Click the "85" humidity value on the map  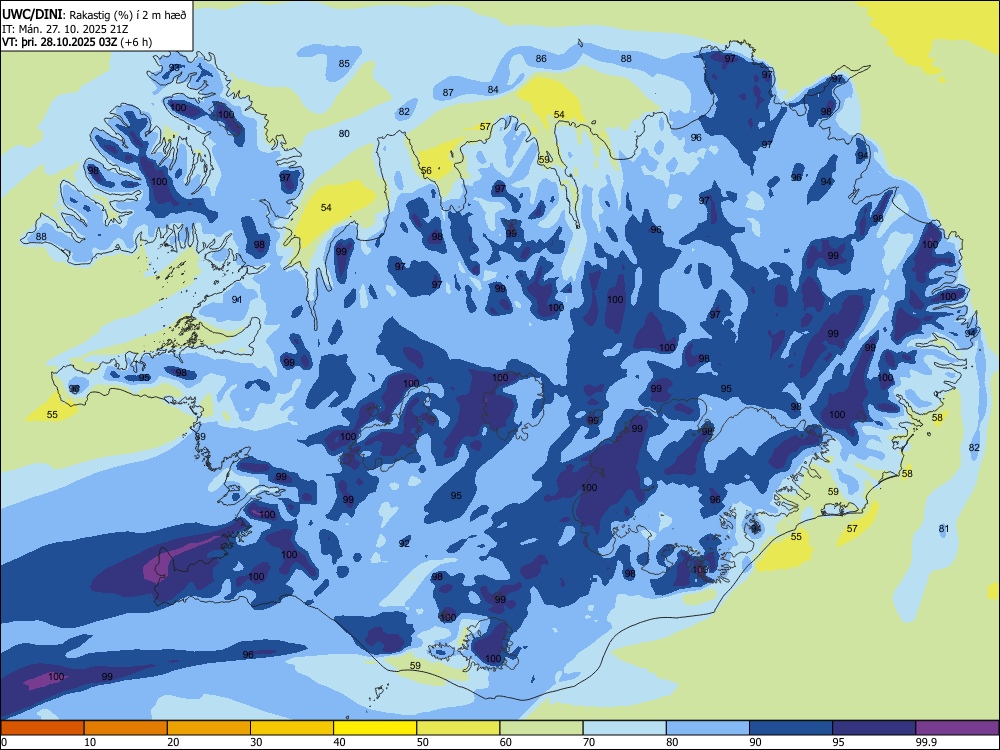(x=344, y=63)
